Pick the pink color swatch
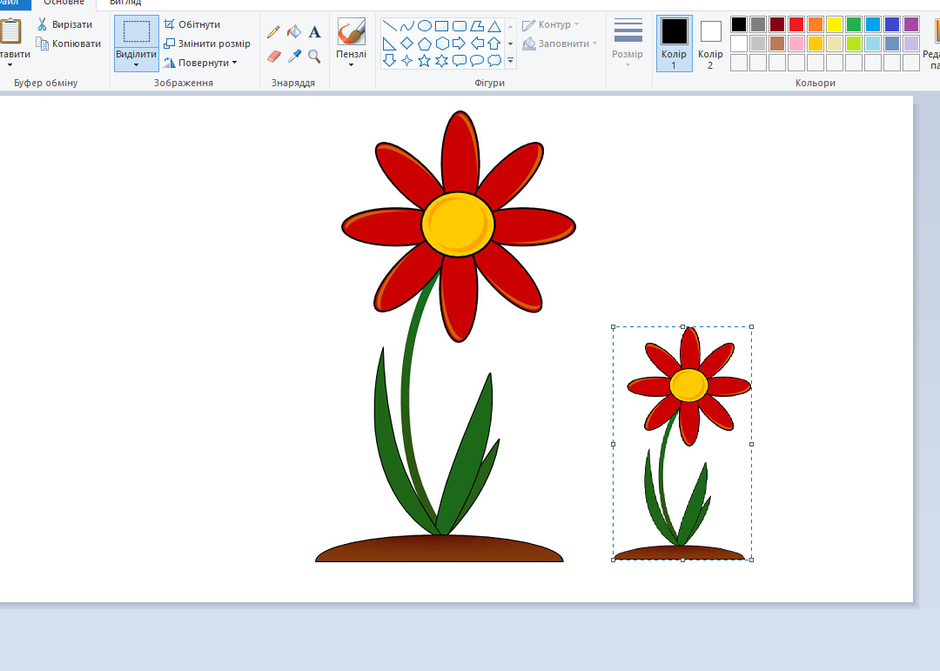The height and width of the screenshot is (671, 940). click(796, 44)
